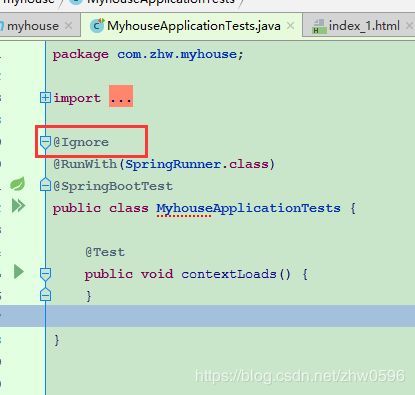This screenshot has width=415, height=395.
Task: Click the package keyword
Action: [x=81, y=54]
